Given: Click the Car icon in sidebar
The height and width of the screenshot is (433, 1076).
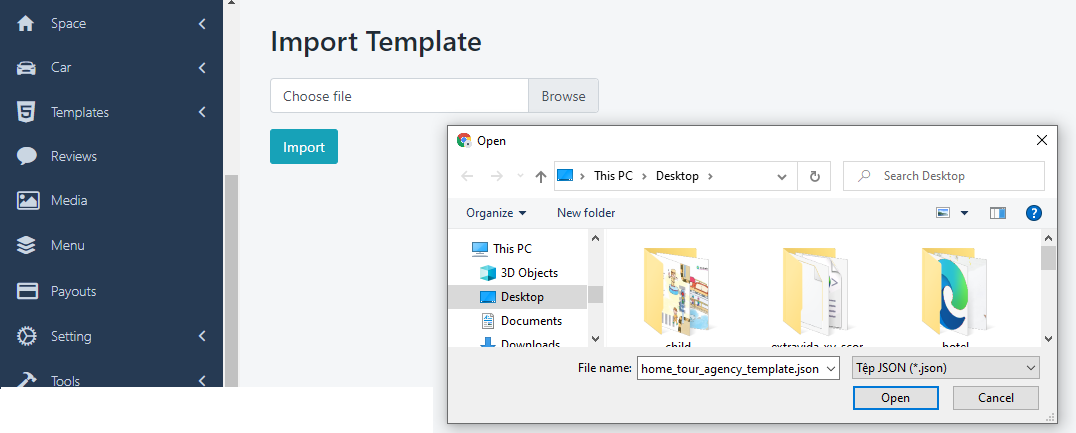Looking at the screenshot, I should tap(27, 68).
